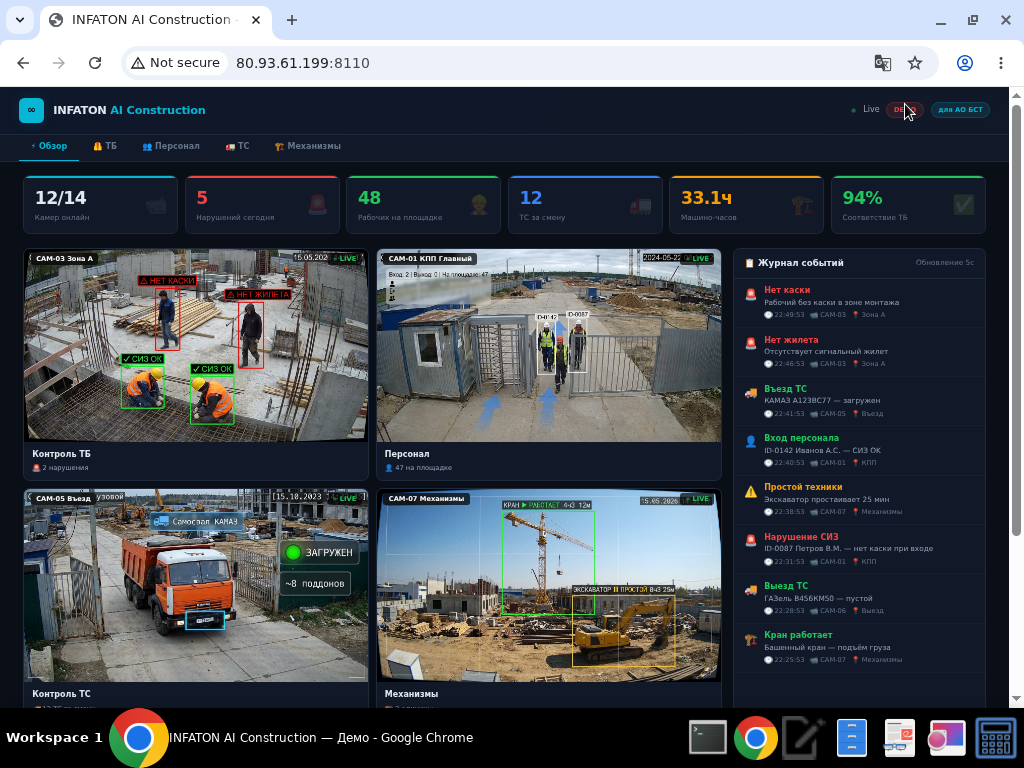This screenshot has width=1024, height=768.
Task: Go back with browser back arrow
Action: click(24, 63)
